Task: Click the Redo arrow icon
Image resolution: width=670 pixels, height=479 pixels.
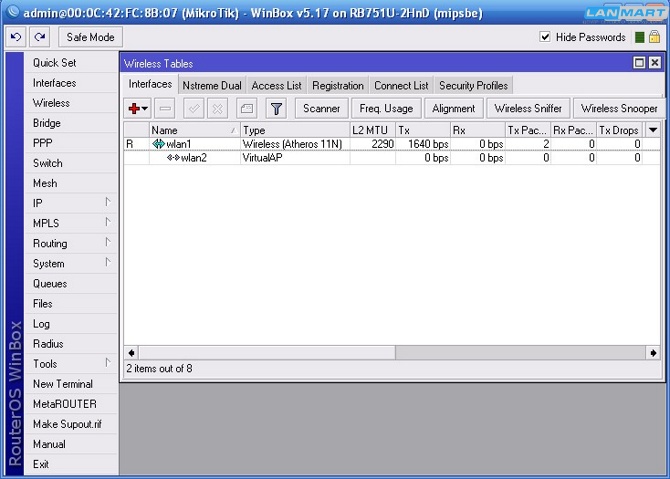Action: point(40,37)
